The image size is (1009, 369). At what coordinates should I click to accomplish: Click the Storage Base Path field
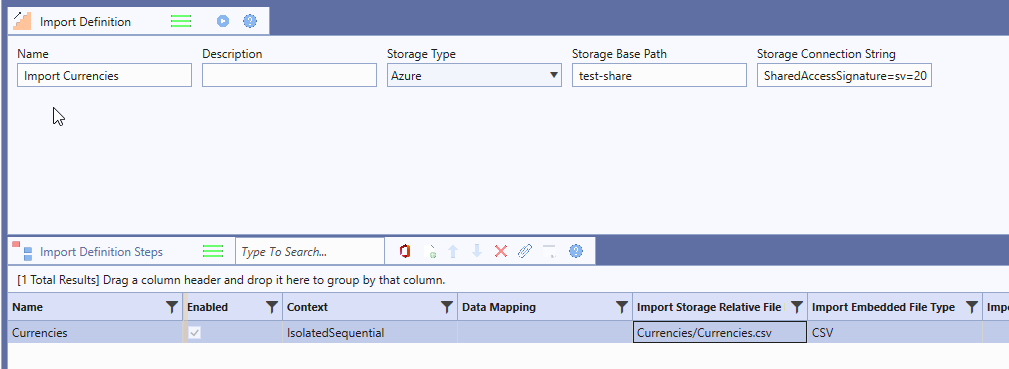[659, 75]
